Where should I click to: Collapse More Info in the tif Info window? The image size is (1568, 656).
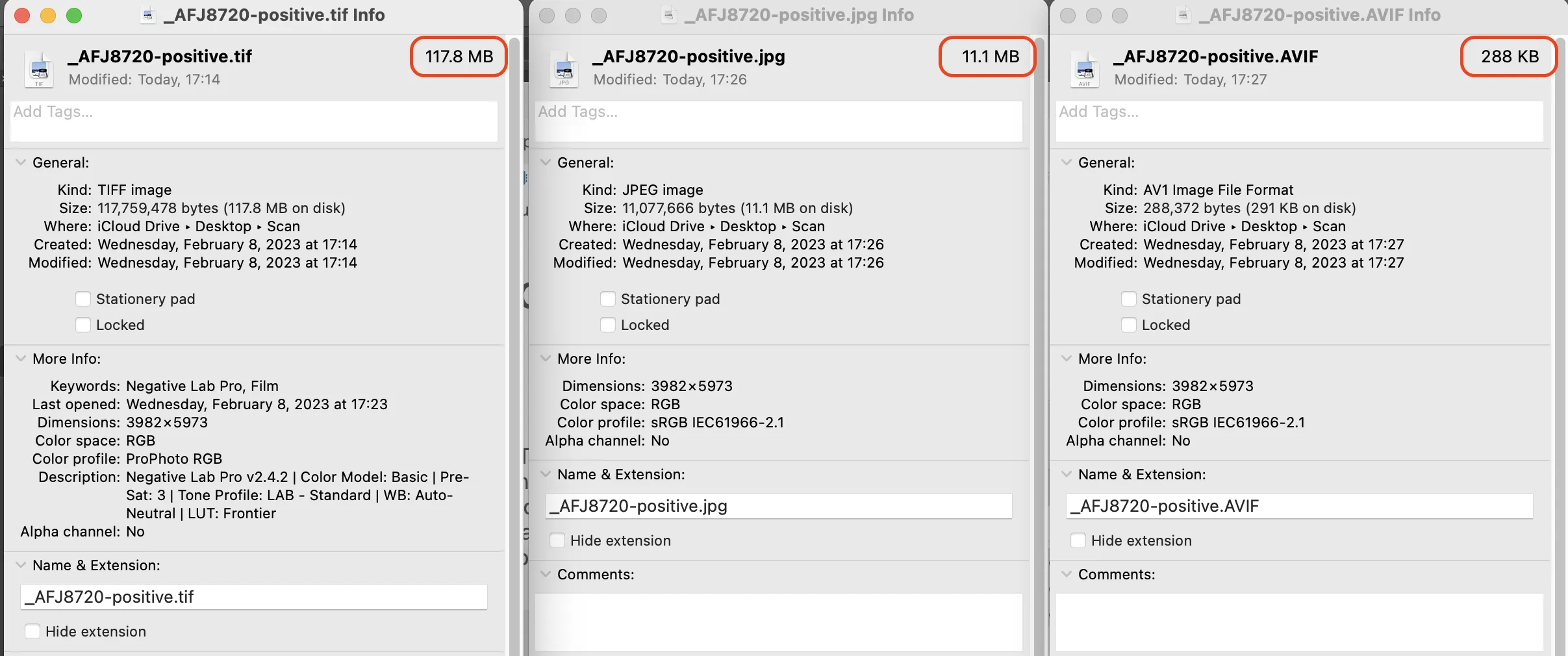[21, 359]
